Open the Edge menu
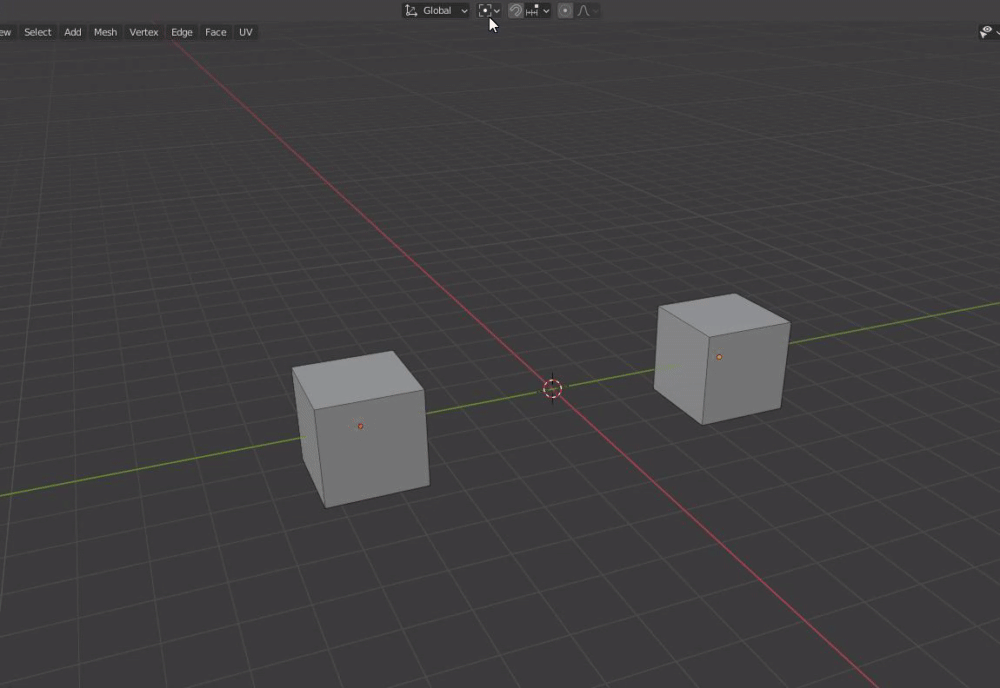Image resolution: width=1000 pixels, height=688 pixels. point(182,32)
